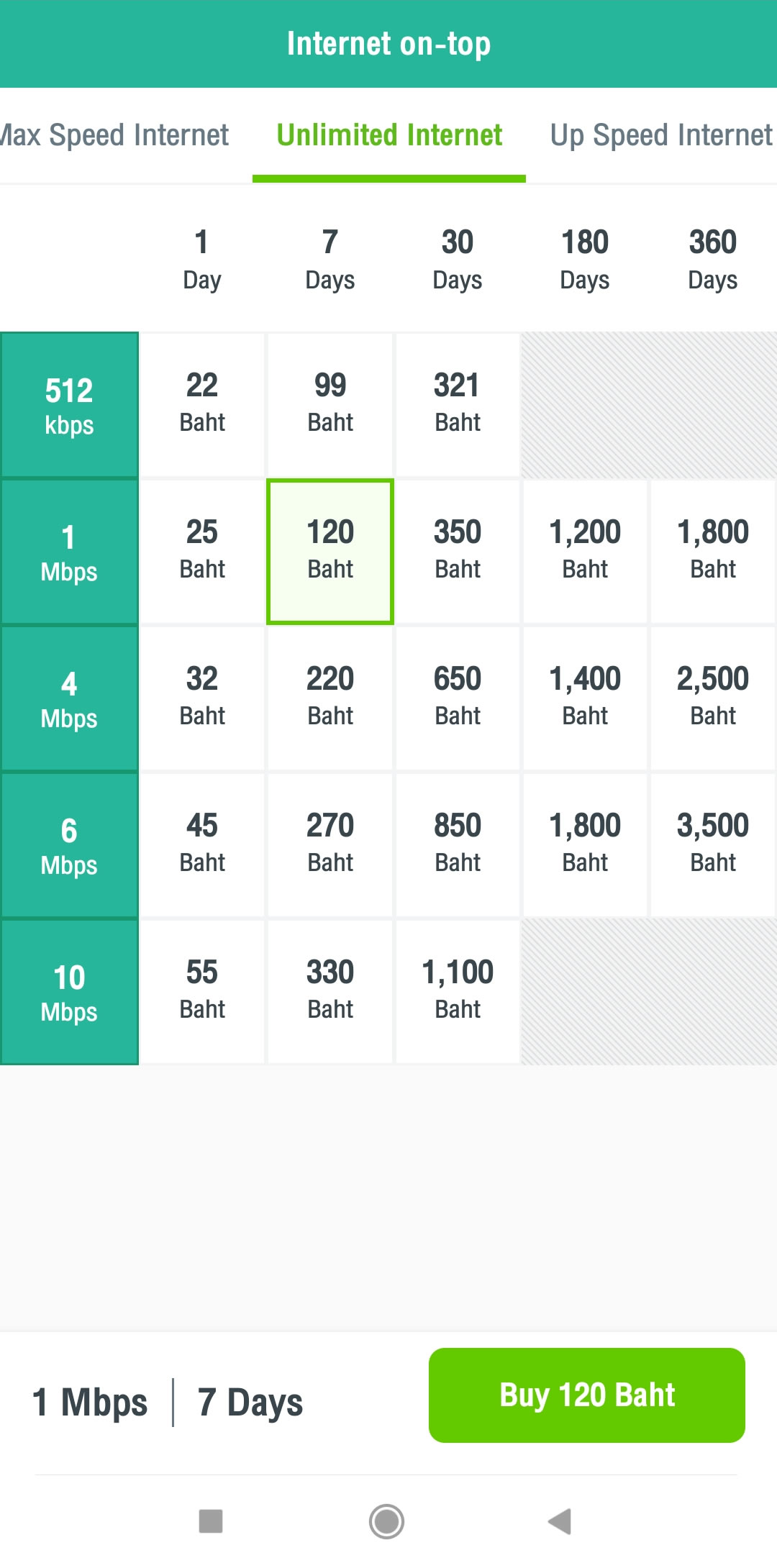Tap the 512 kbps speed row header
The width and height of the screenshot is (777, 1568).
(x=69, y=406)
